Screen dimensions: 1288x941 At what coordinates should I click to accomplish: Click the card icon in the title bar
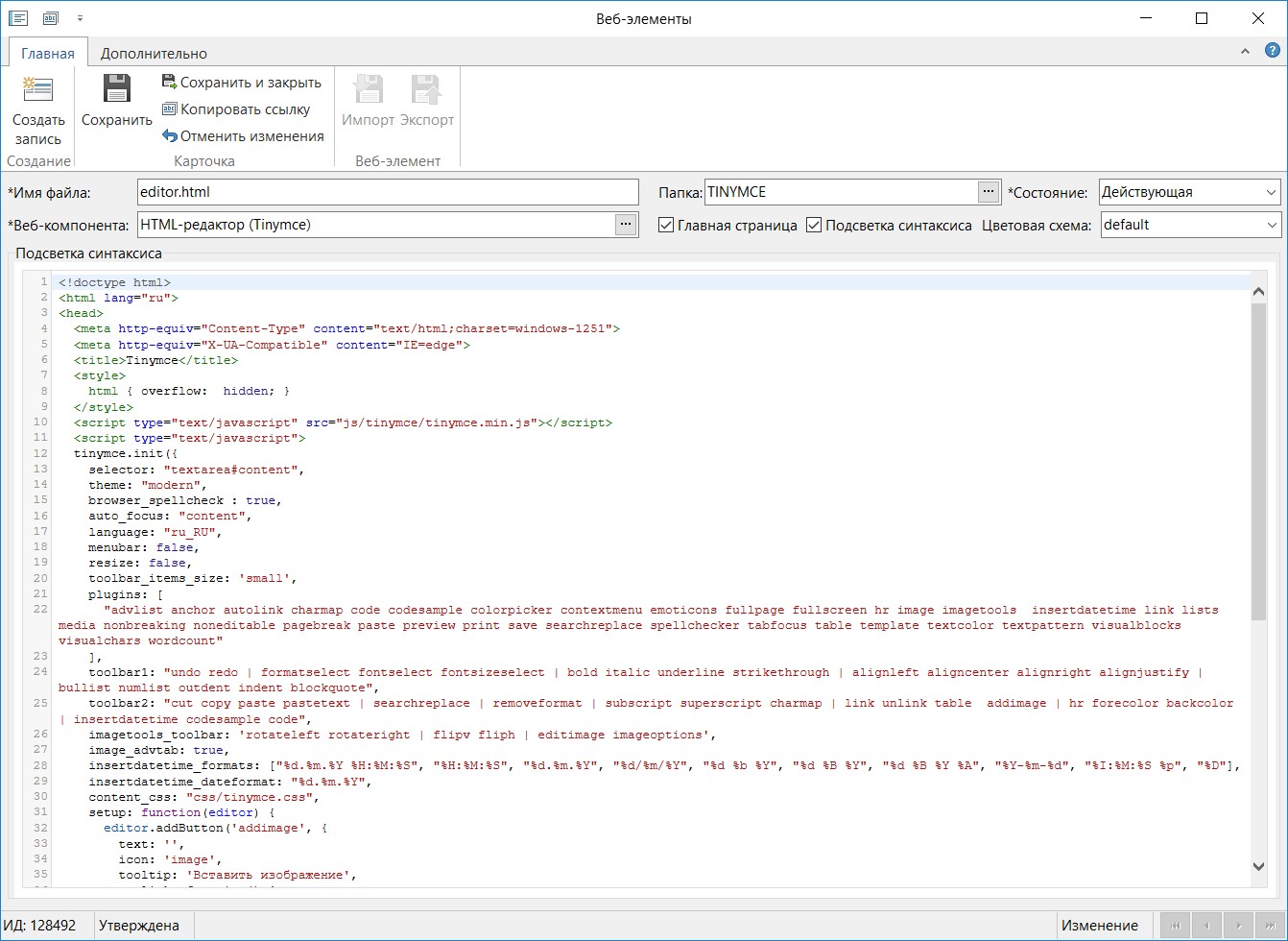pos(18,18)
